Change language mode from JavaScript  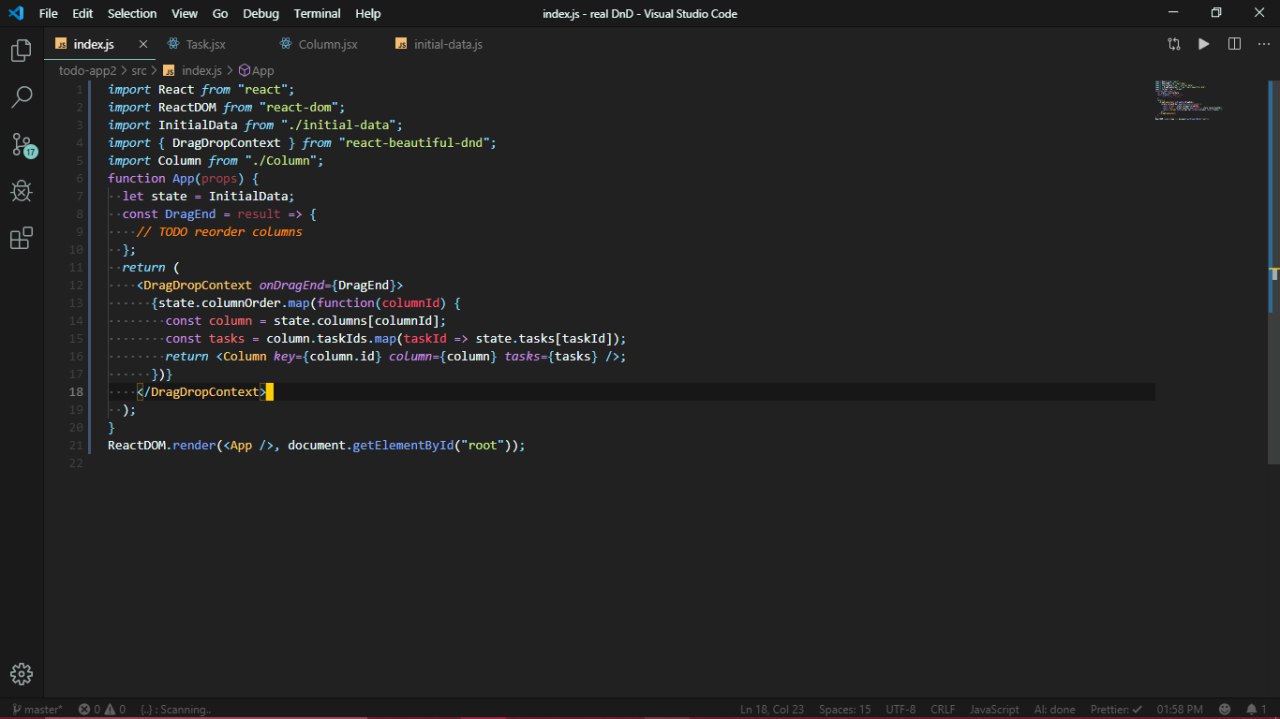point(994,709)
